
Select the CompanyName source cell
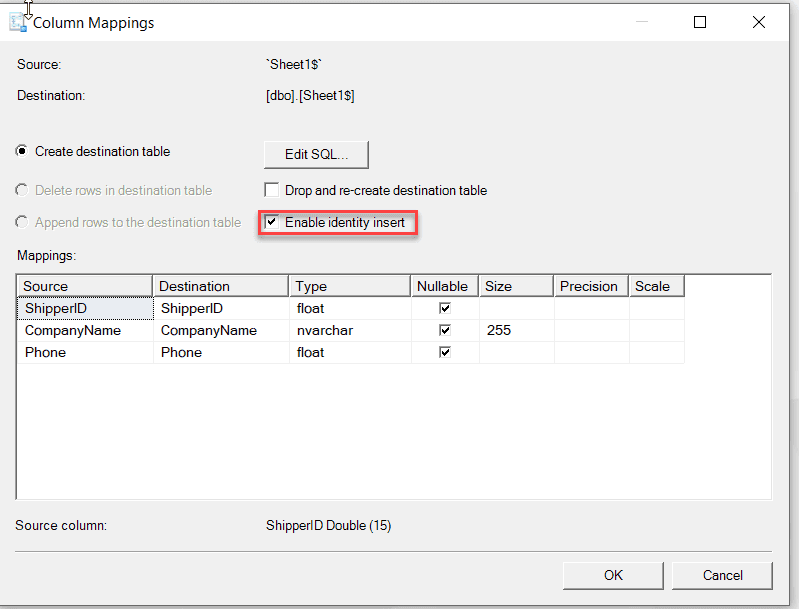(85, 331)
